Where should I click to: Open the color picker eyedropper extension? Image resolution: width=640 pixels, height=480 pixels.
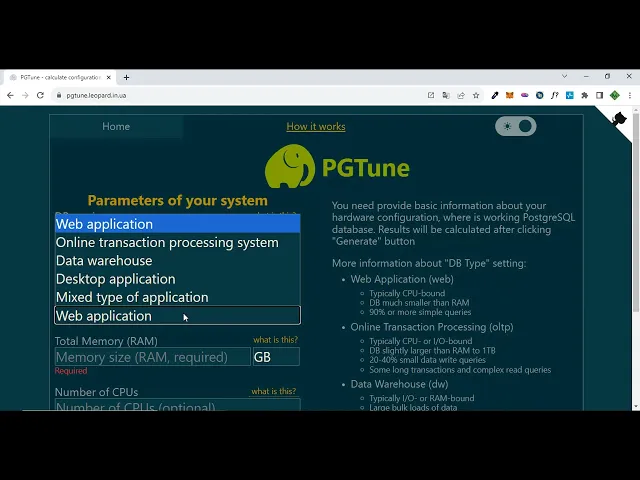pyautogui.click(x=495, y=95)
